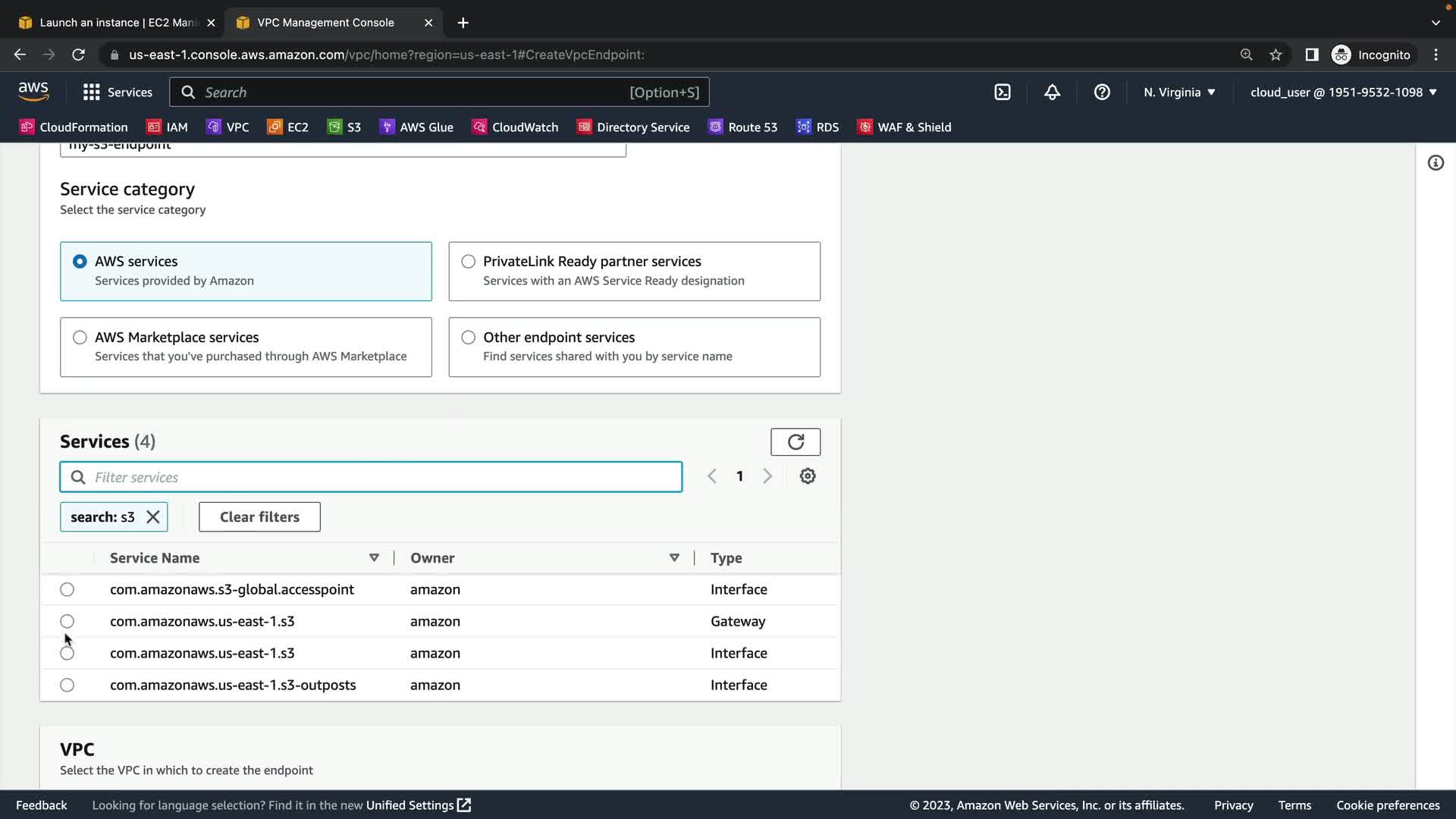Open the notifications bell
The height and width of the screenshot is (819, 1456).
coord(1052,93)
